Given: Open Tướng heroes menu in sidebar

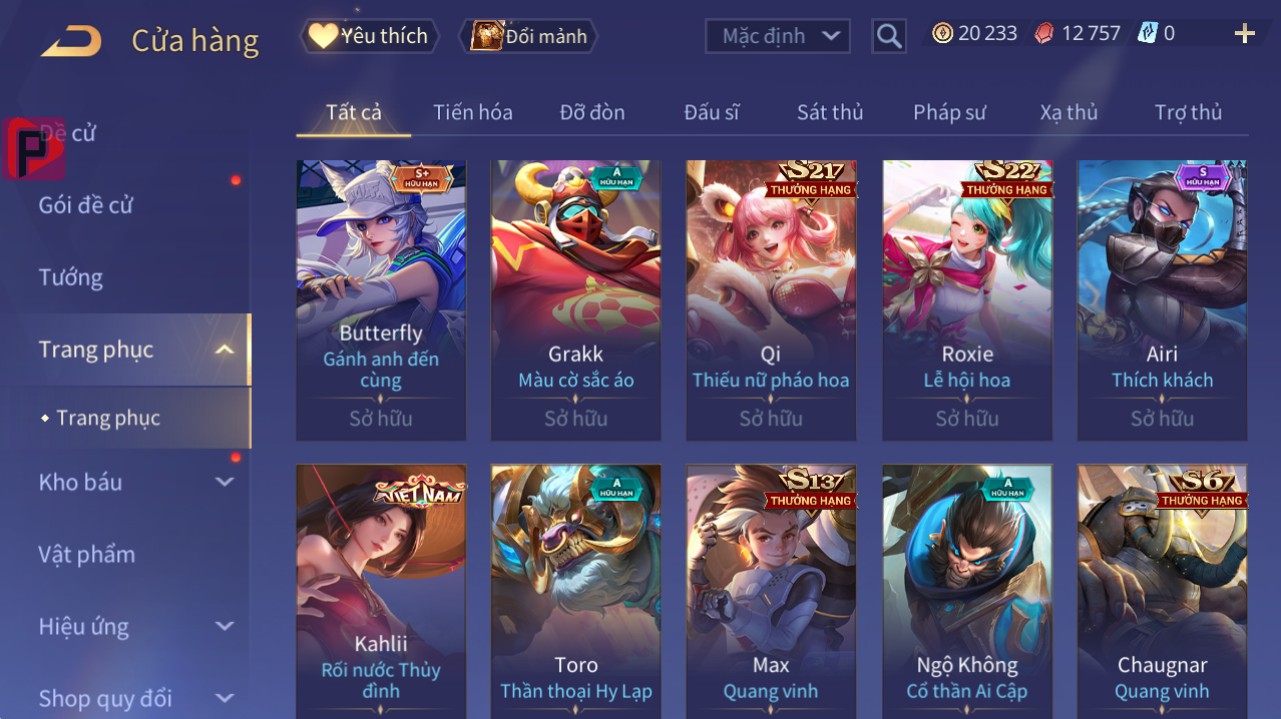Looking at the screenshot, I should (x=70, y=277).
